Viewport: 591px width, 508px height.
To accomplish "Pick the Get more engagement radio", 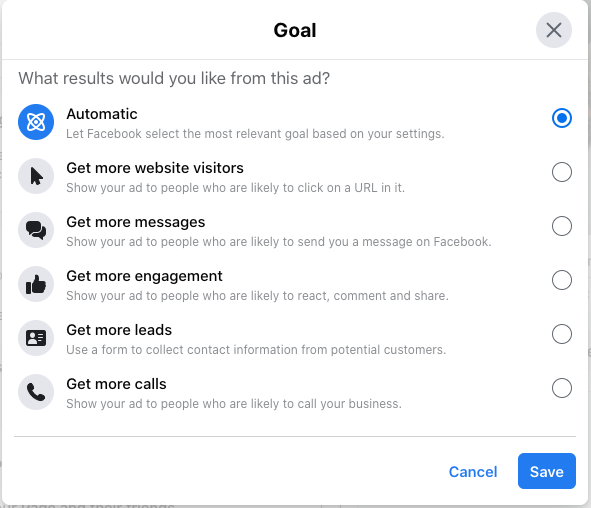I will click(562, 280).
